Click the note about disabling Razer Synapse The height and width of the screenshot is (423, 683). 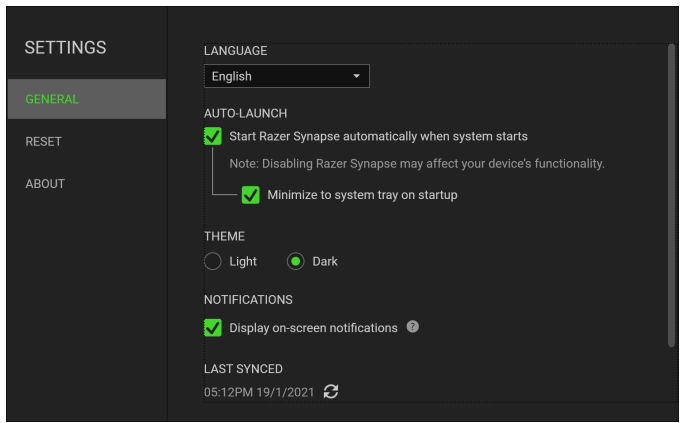point(417,163)
